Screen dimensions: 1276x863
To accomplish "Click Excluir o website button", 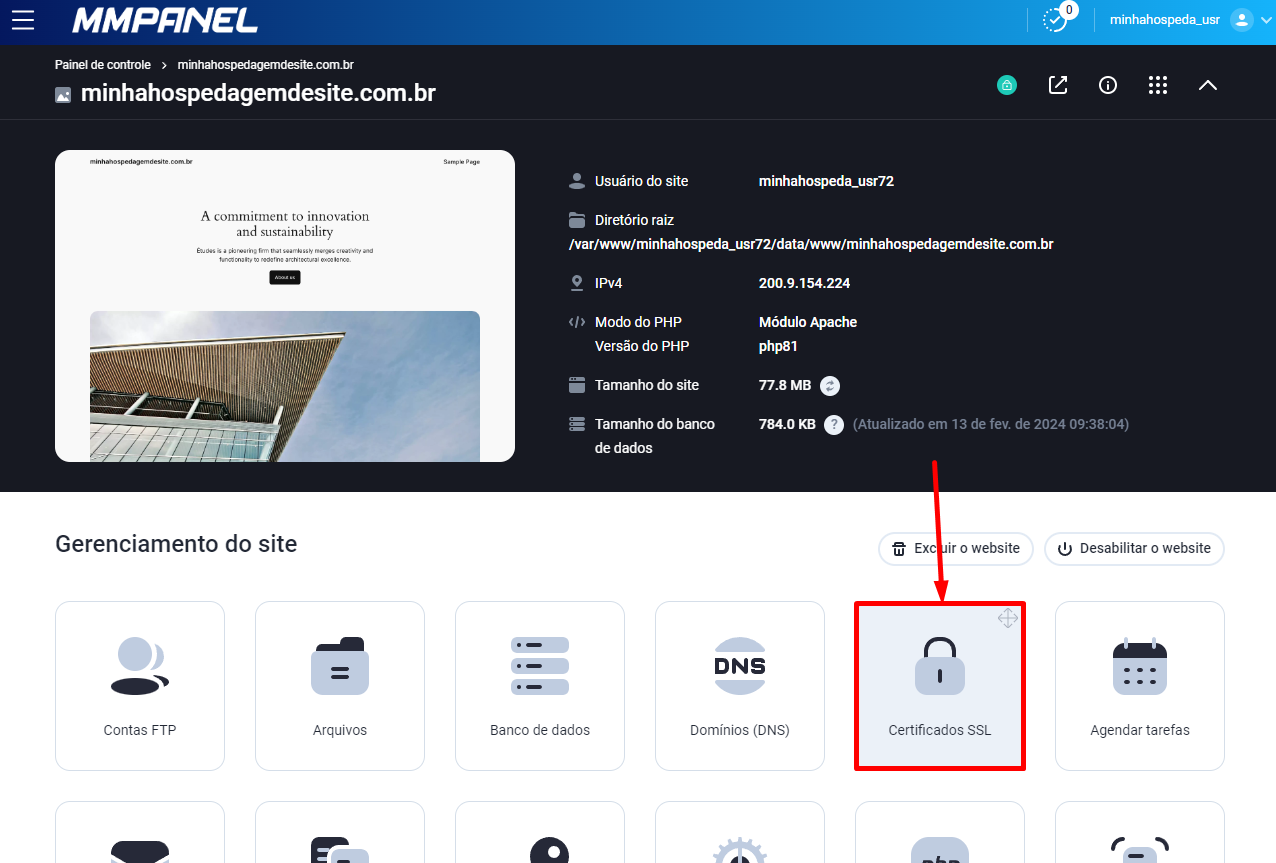I will 956,548.
